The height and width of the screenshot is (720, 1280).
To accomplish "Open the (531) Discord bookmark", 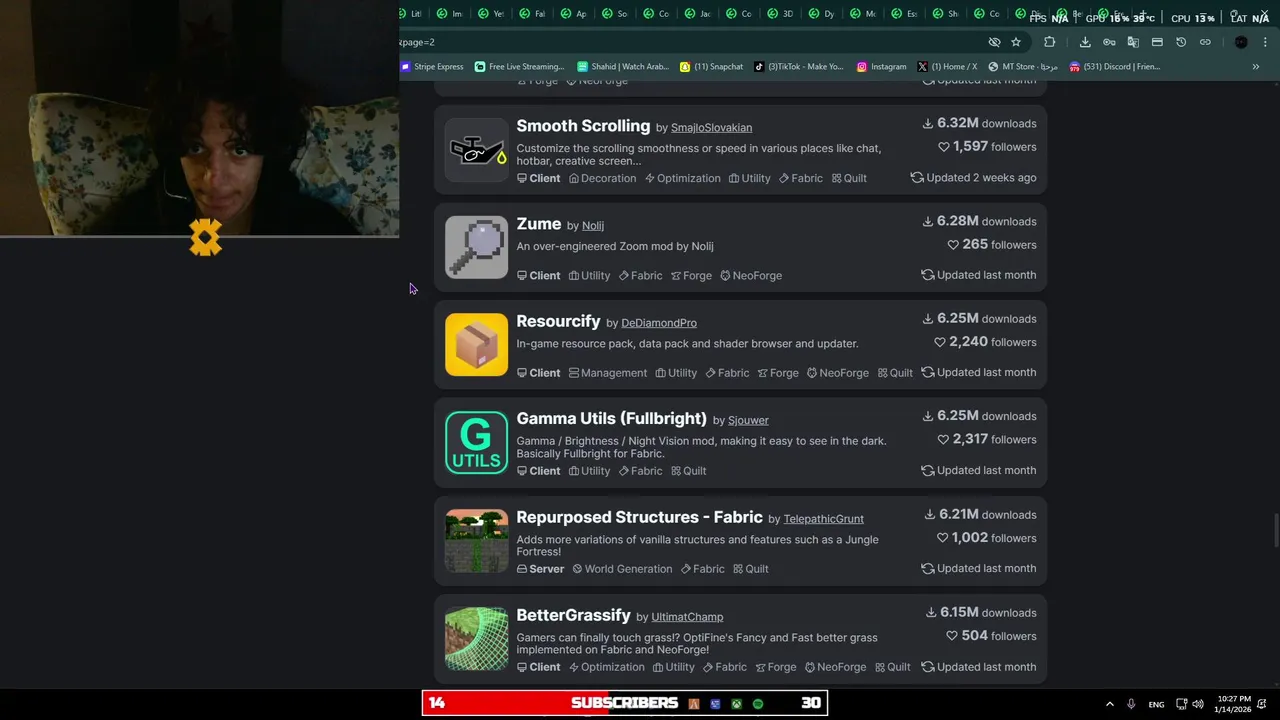I will [1115, 67].
